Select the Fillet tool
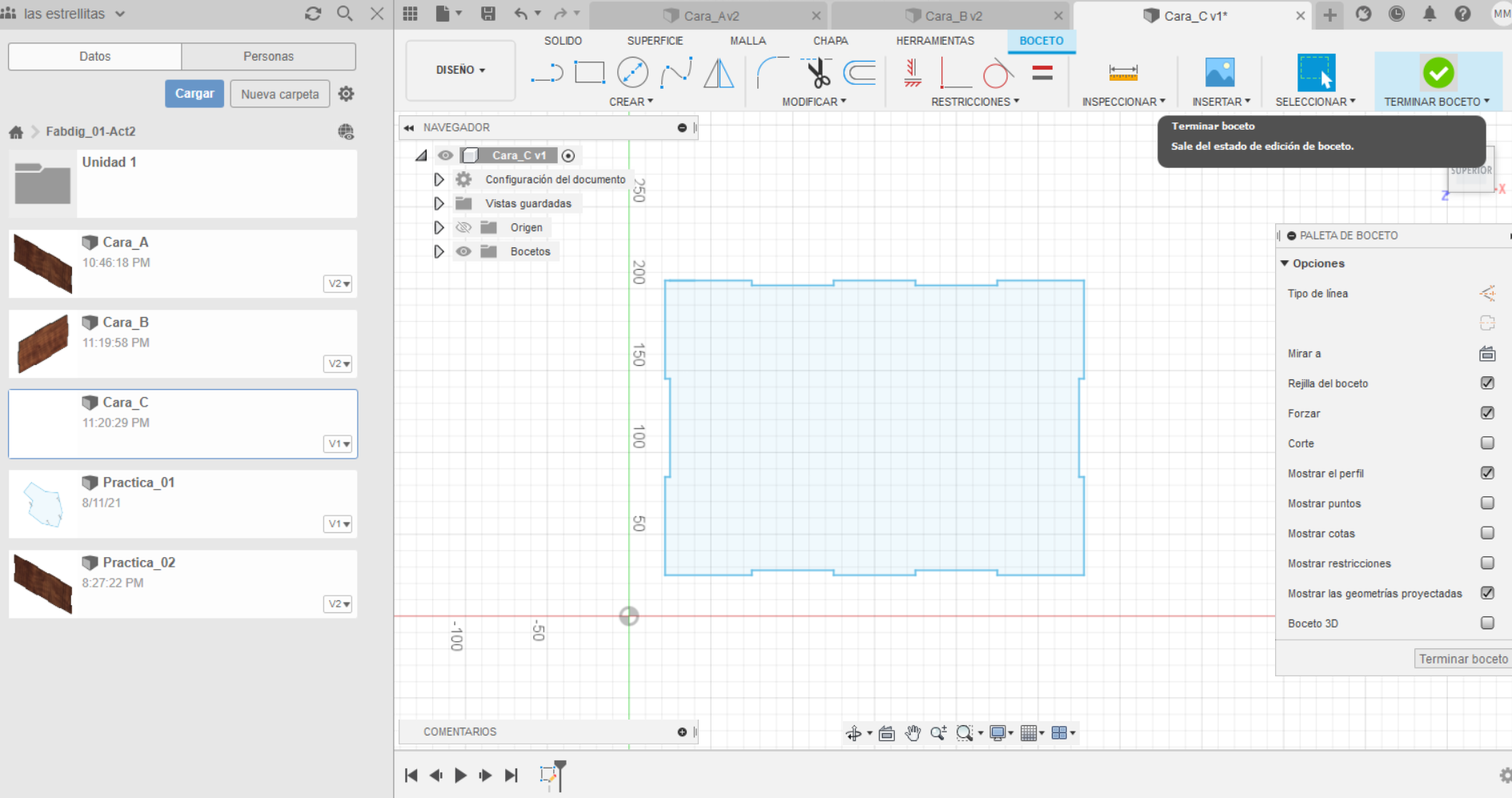The height and width of the screenshot is (798, 1512). coord(772,73)
